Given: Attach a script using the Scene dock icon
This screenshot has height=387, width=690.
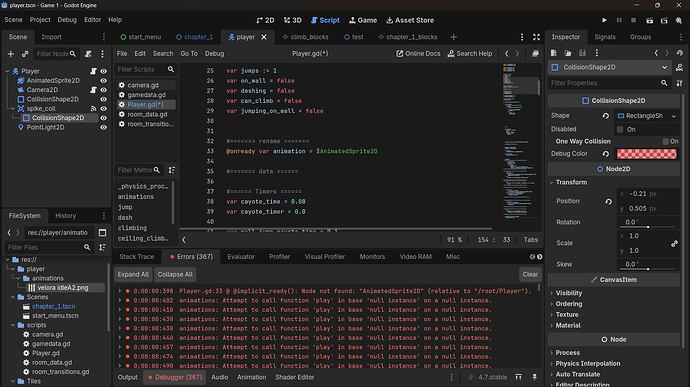Looking at the screenshot, I should point(88,54).
